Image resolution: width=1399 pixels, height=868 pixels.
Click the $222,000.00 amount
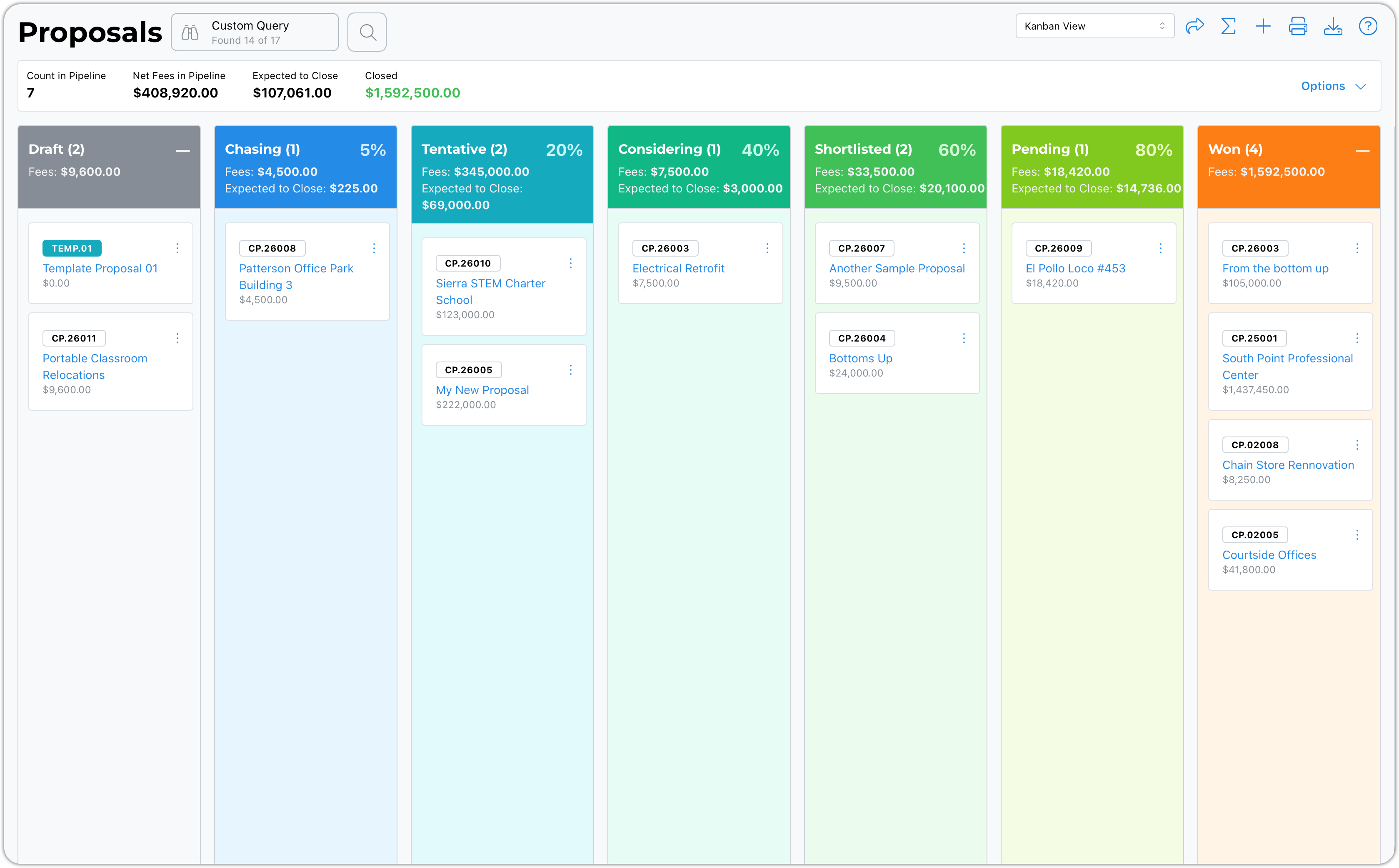pyautogui.click(x=465, y=405)
